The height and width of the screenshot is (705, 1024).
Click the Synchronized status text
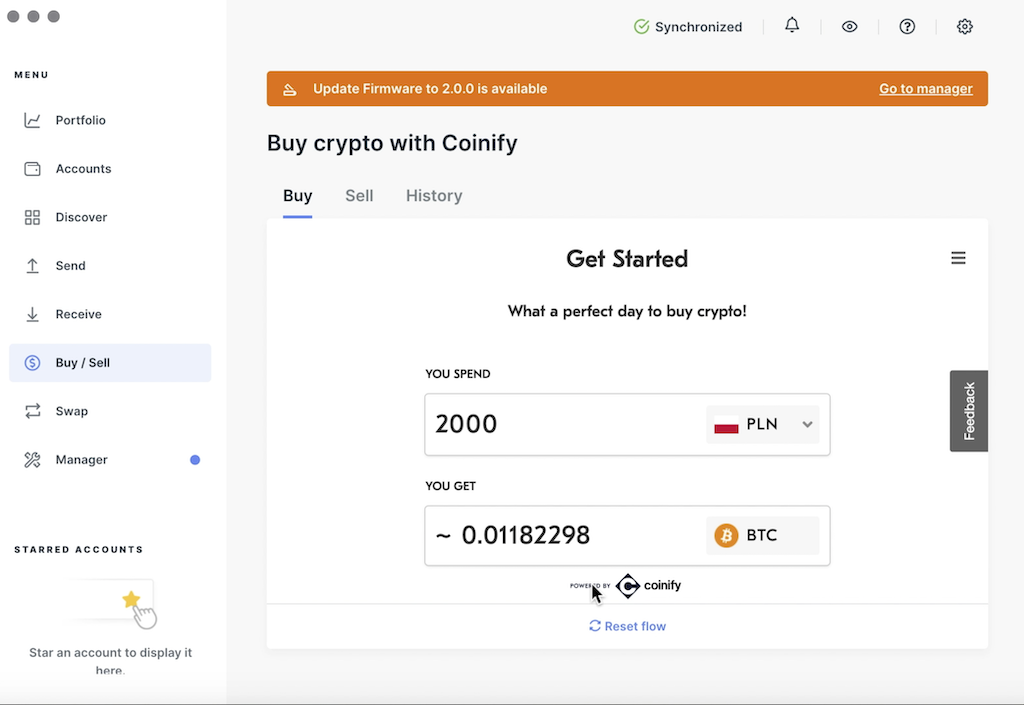[698, 27]
